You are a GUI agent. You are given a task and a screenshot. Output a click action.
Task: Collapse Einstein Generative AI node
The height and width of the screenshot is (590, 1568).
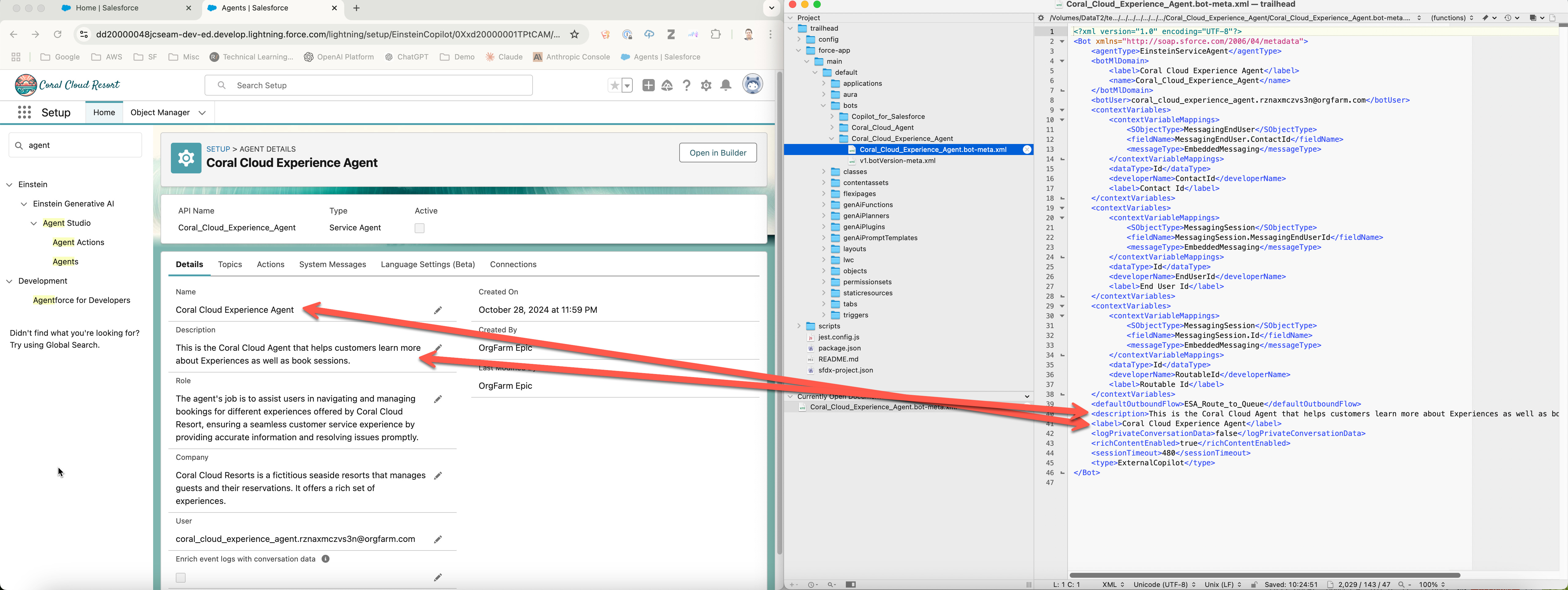(x=24, y=204)
